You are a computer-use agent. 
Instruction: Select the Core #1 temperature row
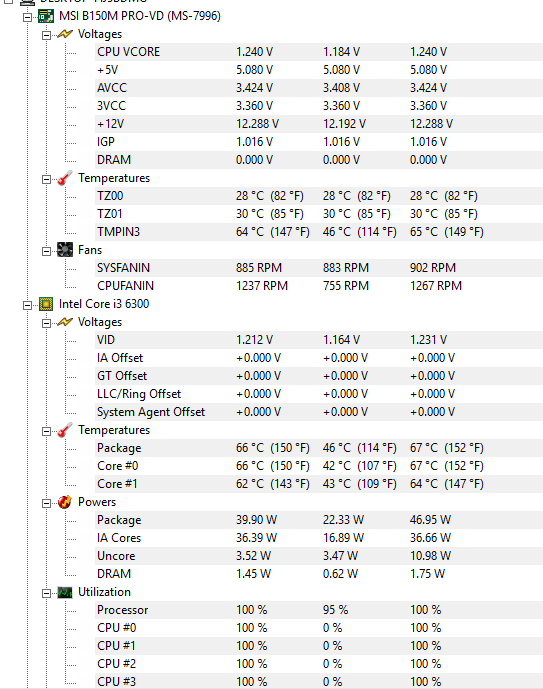(x=319, y=484)
